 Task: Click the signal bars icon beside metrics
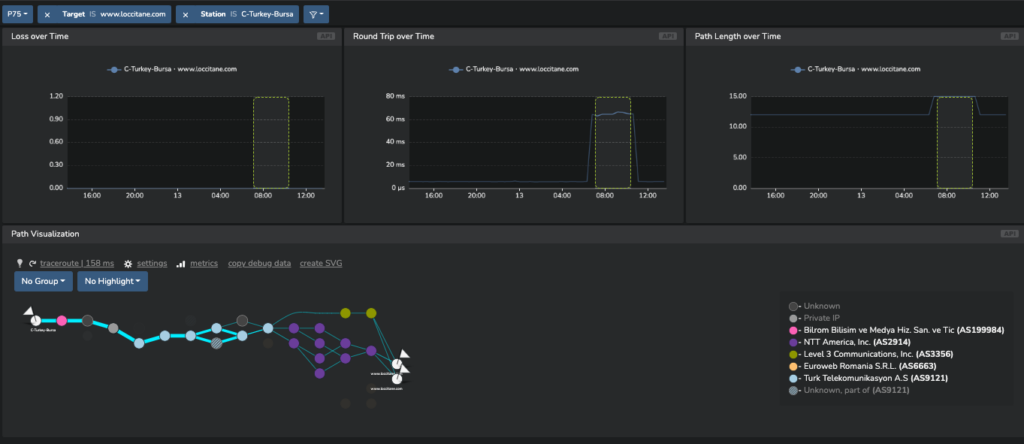[x=181, y=264]
